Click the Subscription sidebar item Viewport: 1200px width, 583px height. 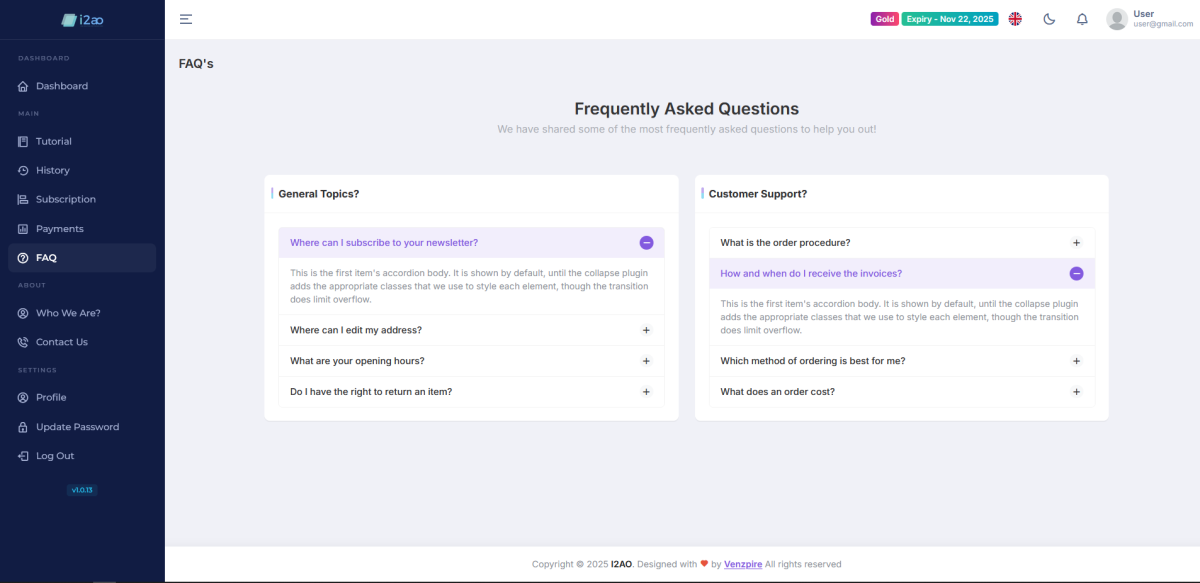point(66,200)
